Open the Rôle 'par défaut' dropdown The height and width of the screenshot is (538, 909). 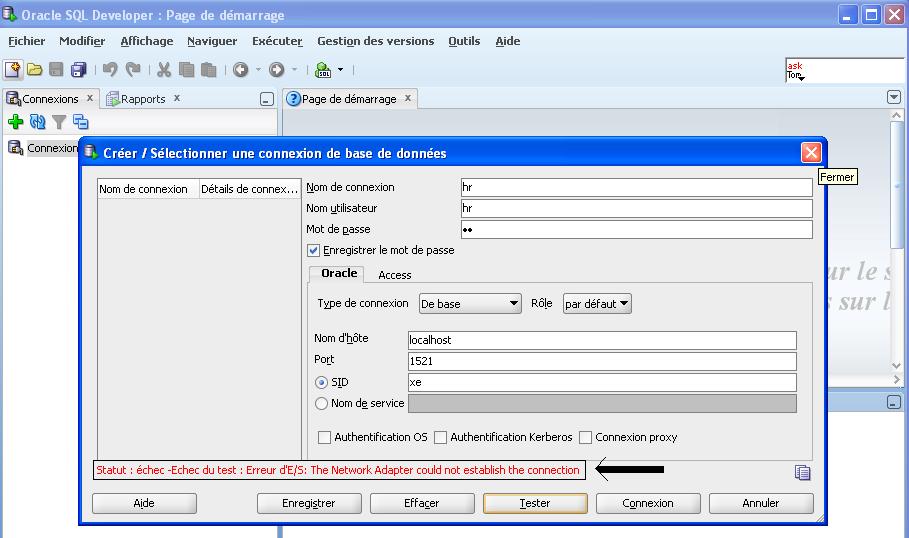pyautogui.click(x=597, y=304)
